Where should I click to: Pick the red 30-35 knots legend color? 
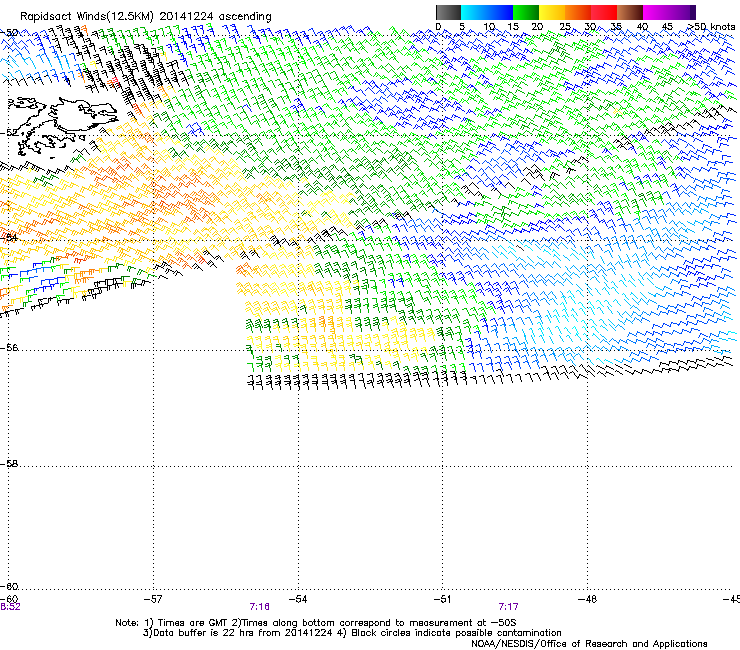coord(604,12)
